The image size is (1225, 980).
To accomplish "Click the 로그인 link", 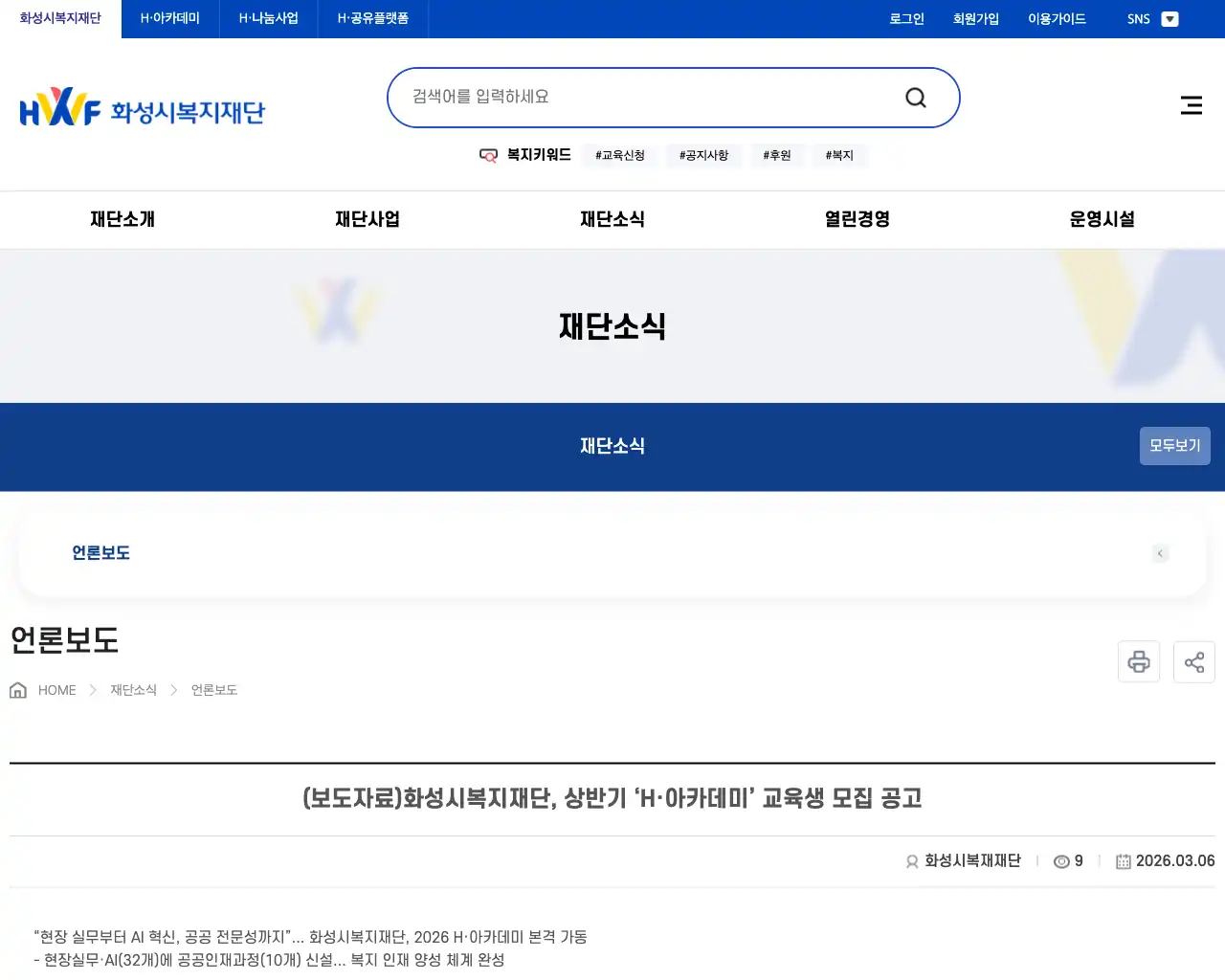I will point(905,18).
